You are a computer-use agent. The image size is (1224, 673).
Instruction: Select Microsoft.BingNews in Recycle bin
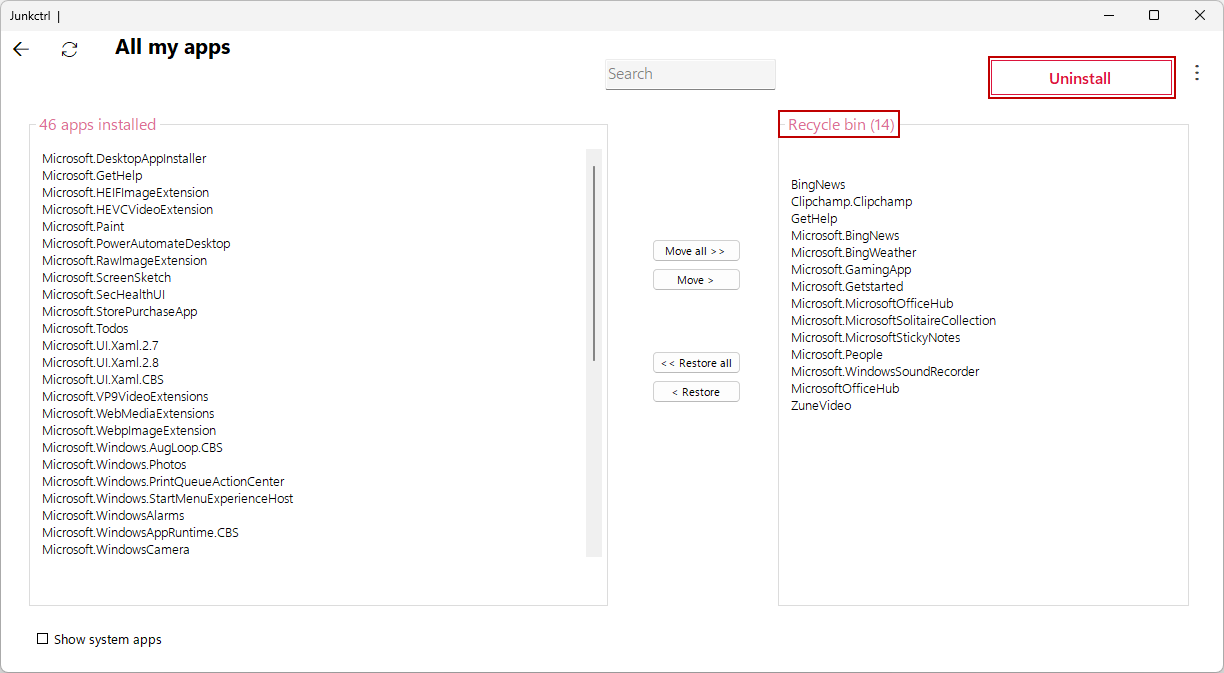tap(845, 236)
